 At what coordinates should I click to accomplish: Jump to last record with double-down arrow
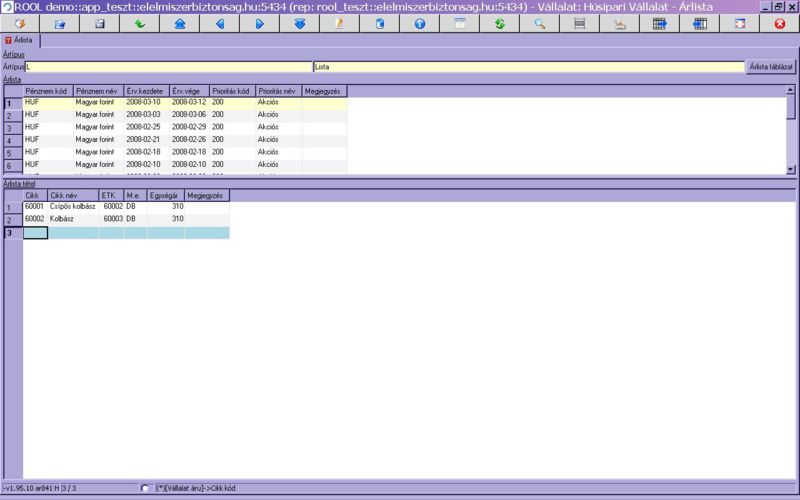(300, 23)
